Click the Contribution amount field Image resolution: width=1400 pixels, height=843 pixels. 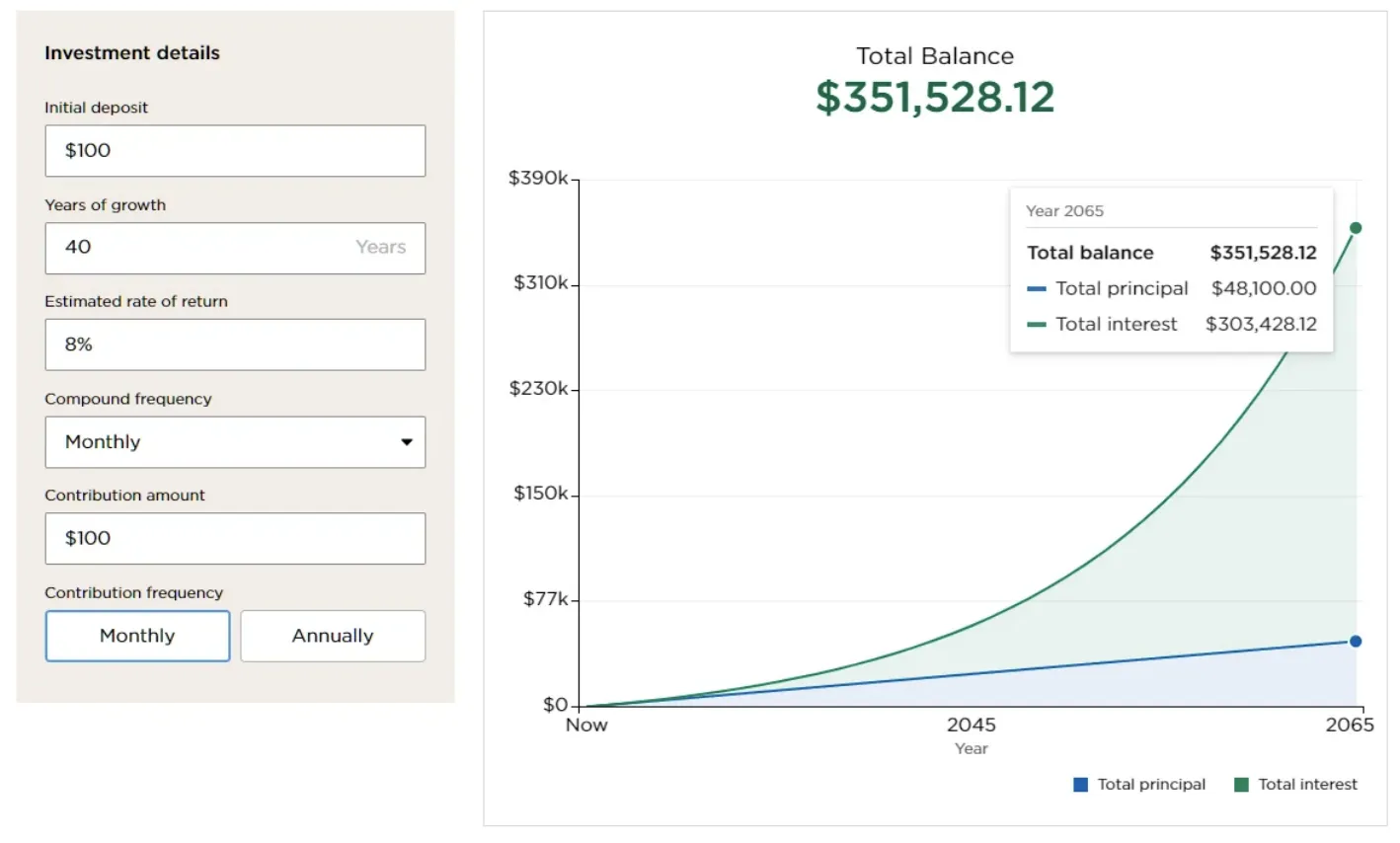pyautogui.click(x=235, y=539)
